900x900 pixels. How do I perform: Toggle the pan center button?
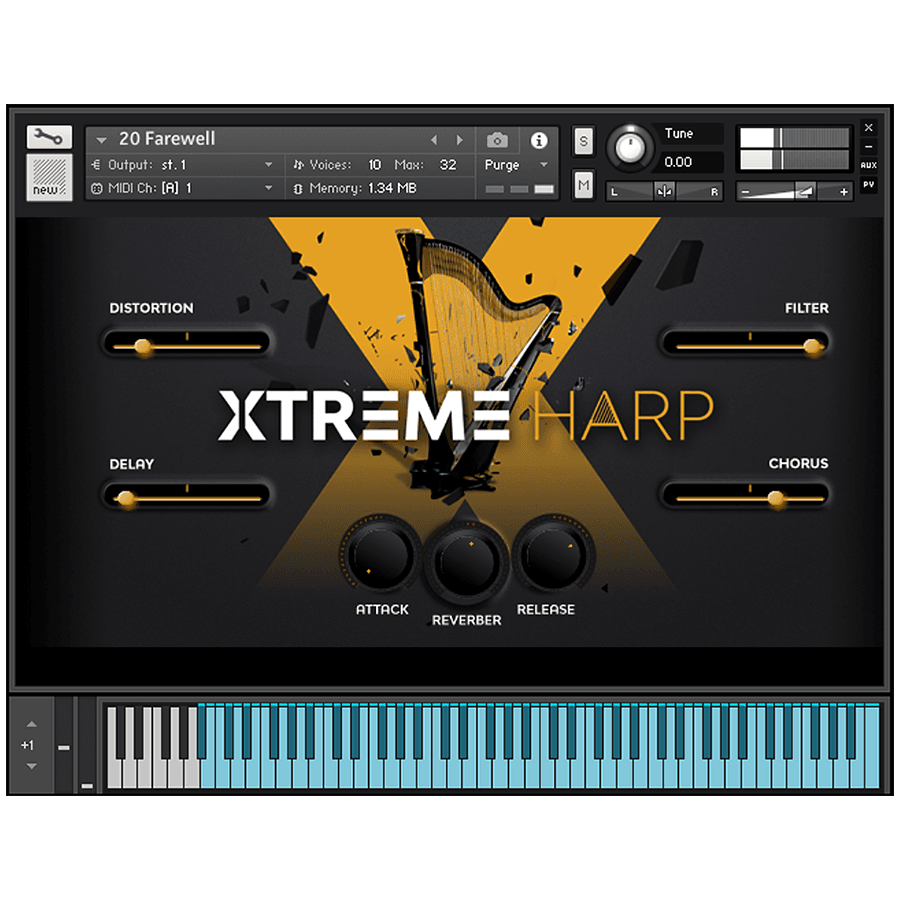[x=662, y=189]
